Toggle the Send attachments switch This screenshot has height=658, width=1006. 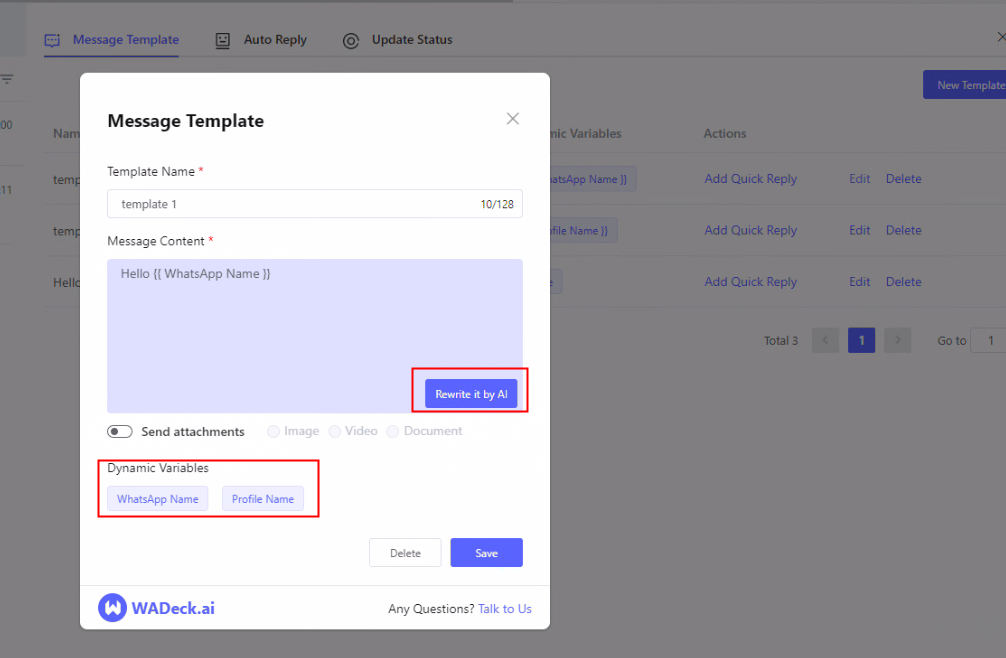(120, 432)
